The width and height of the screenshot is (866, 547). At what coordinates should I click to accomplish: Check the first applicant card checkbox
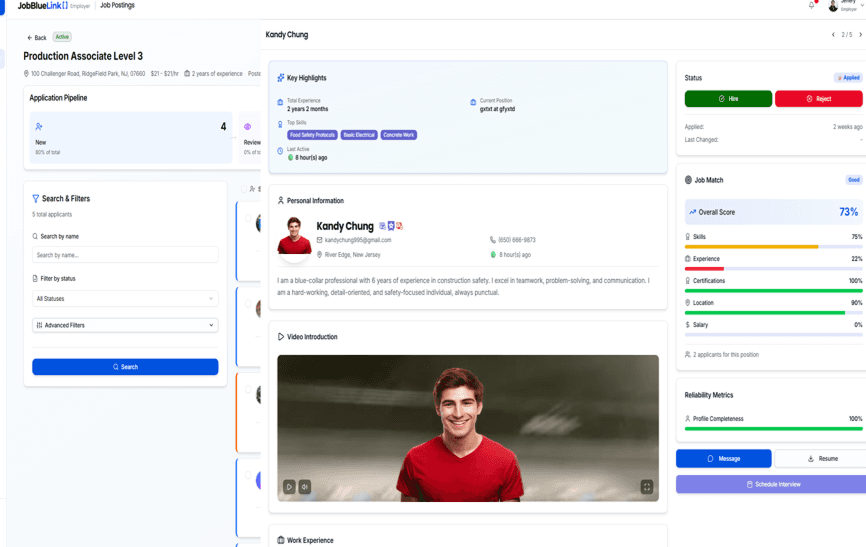pyautogui.click(x=248, y=218)
